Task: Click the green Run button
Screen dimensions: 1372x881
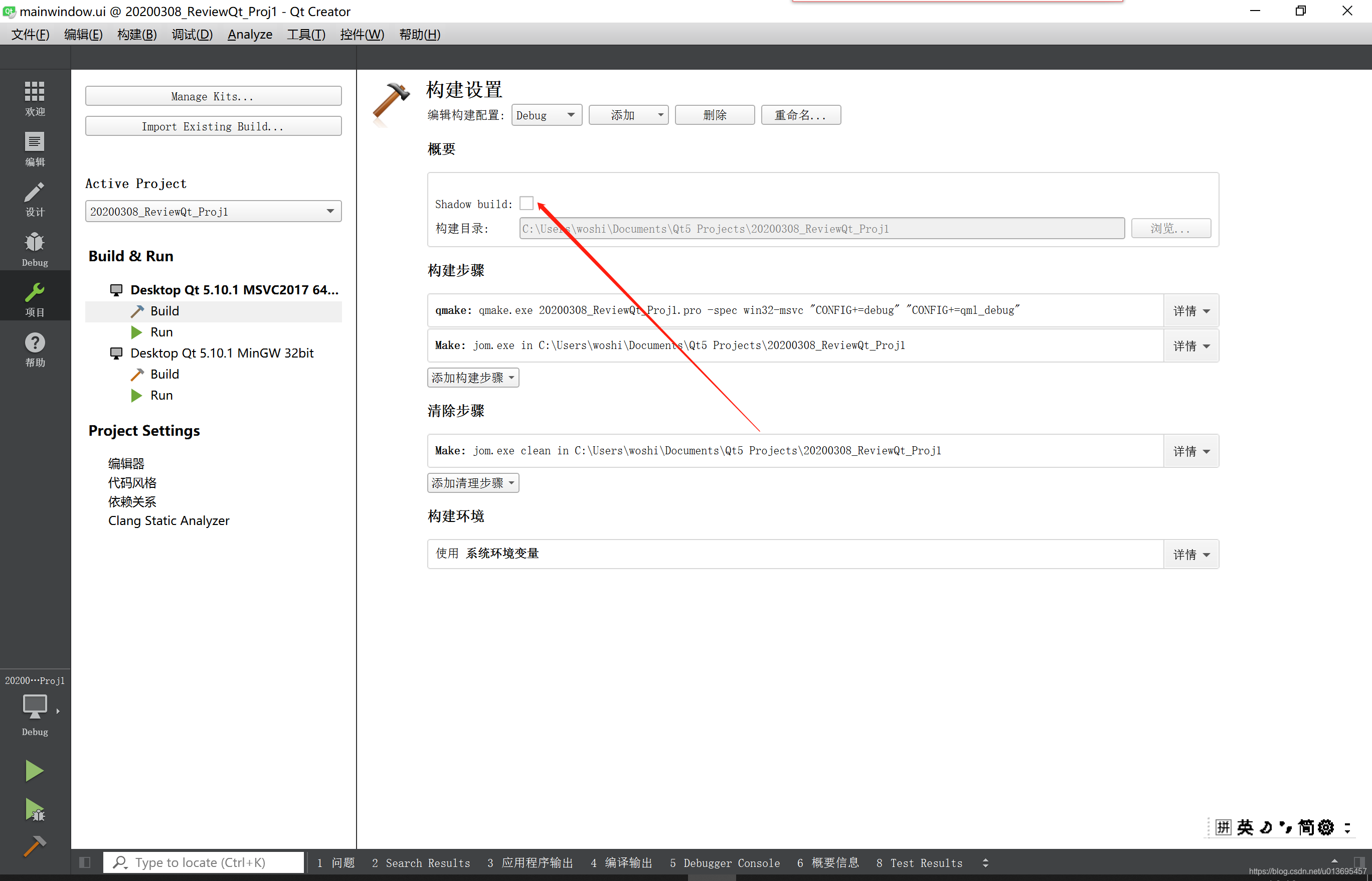Action: [x=34, y=771]
